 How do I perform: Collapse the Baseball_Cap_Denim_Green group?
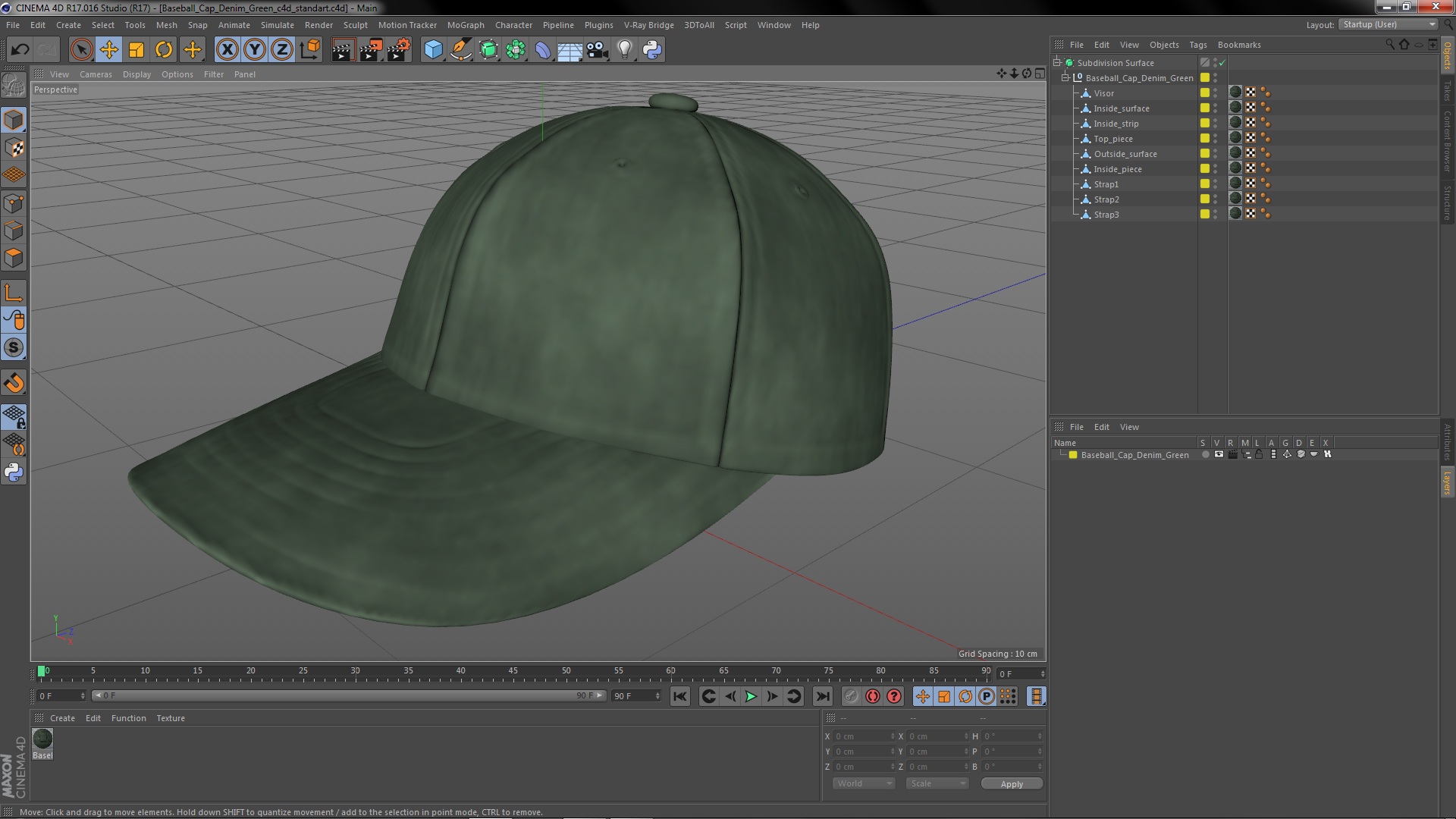(x=1065, y=77)
